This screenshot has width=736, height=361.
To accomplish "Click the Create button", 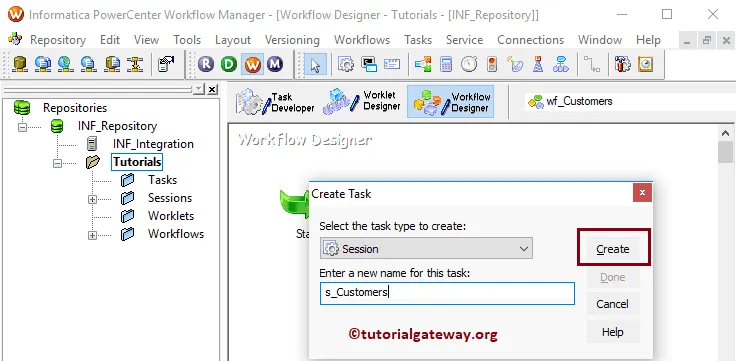I will 613,249.
